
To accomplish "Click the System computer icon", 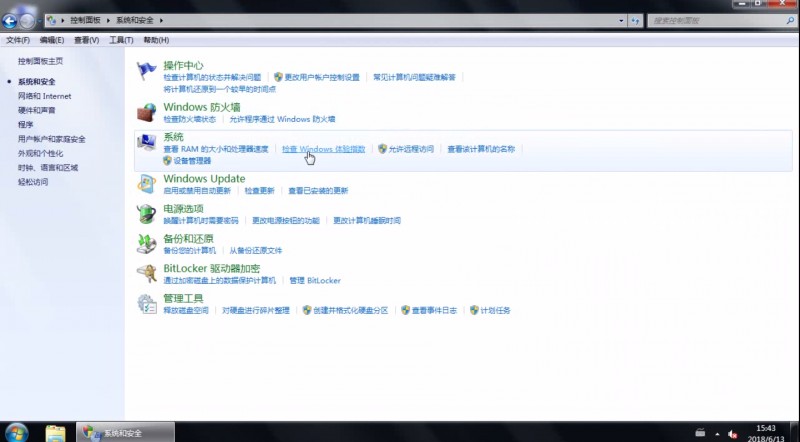I will pyautogui.click(x=146, y=142).
